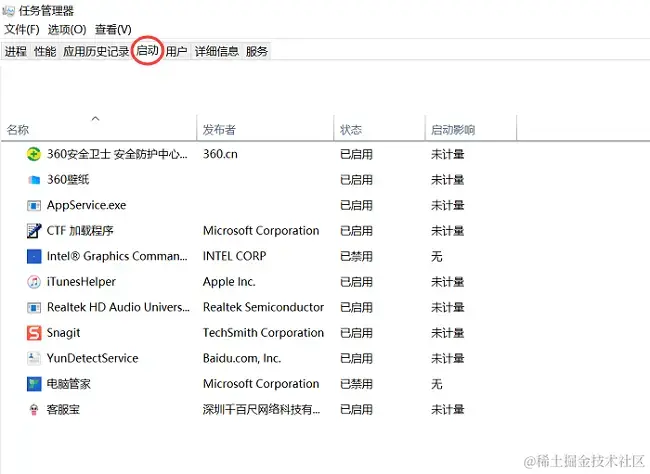Click the iTunesHelper music note icon
This screenshot has height=474, width=650.
pos(34,282)
